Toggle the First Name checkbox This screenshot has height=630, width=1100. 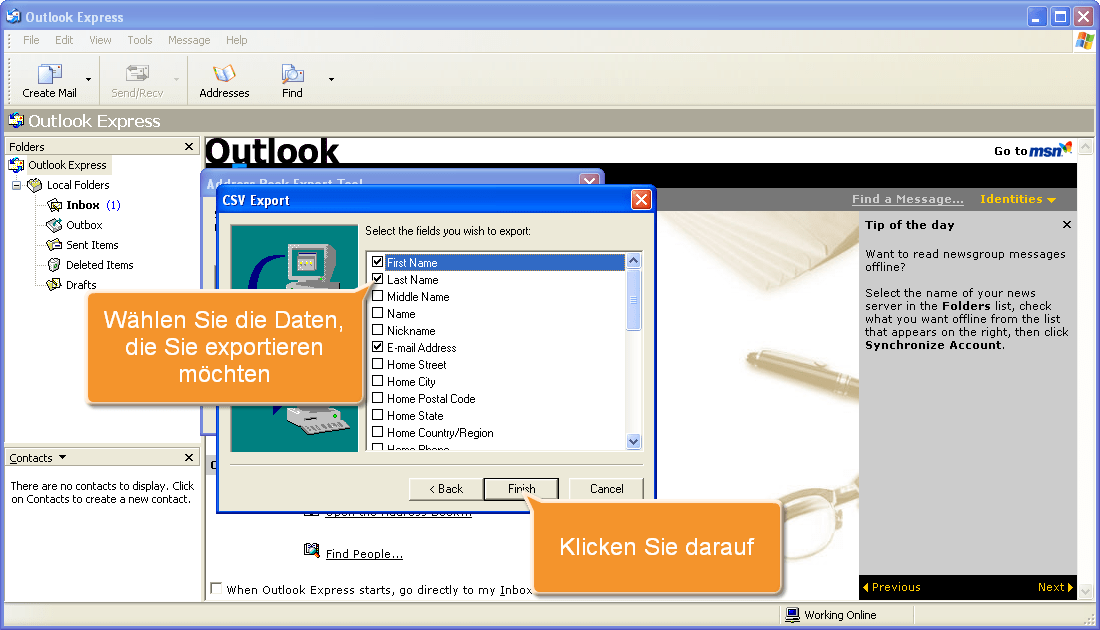click(377, 262)
